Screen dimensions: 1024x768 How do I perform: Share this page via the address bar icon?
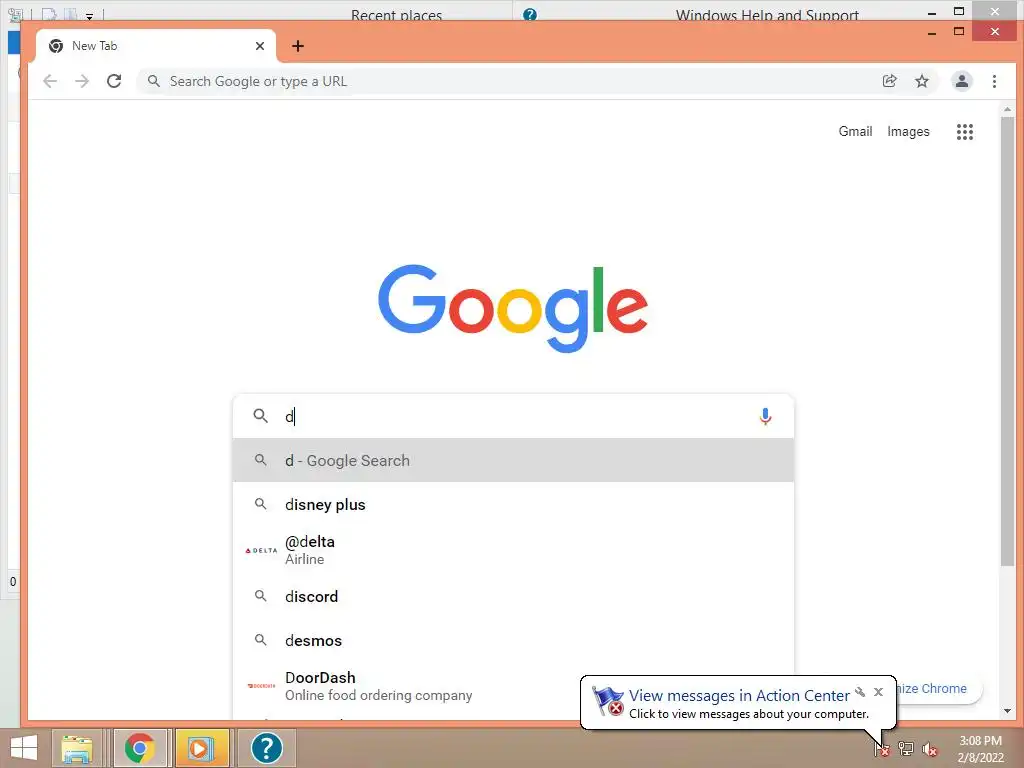click(889, 81)
